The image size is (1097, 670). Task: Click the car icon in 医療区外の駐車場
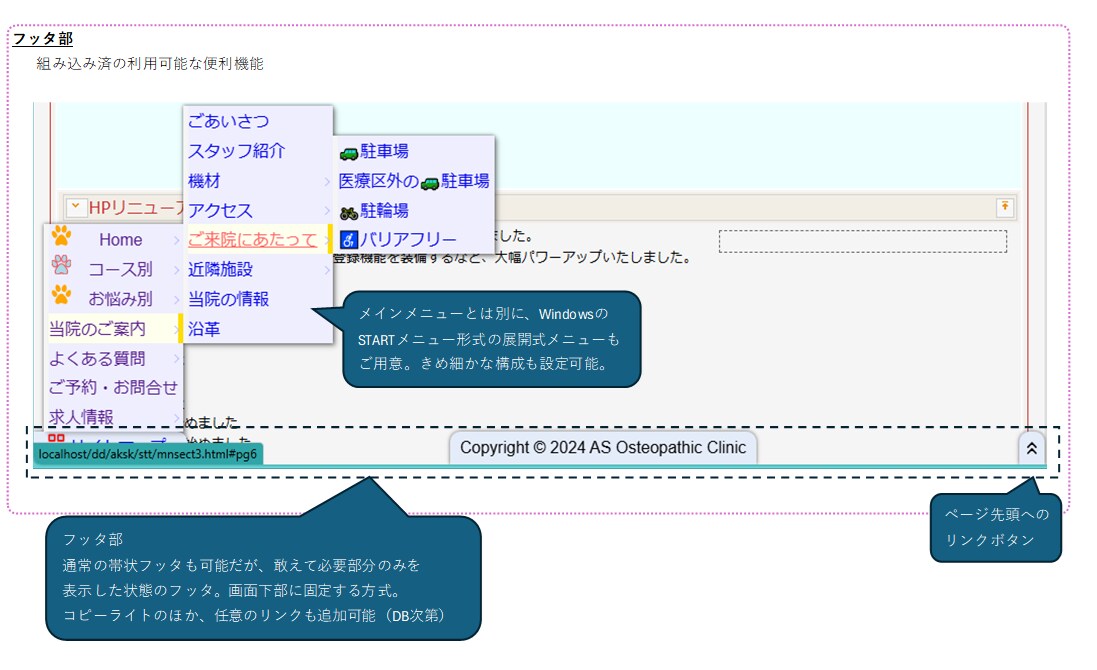[x=430, y=183]
